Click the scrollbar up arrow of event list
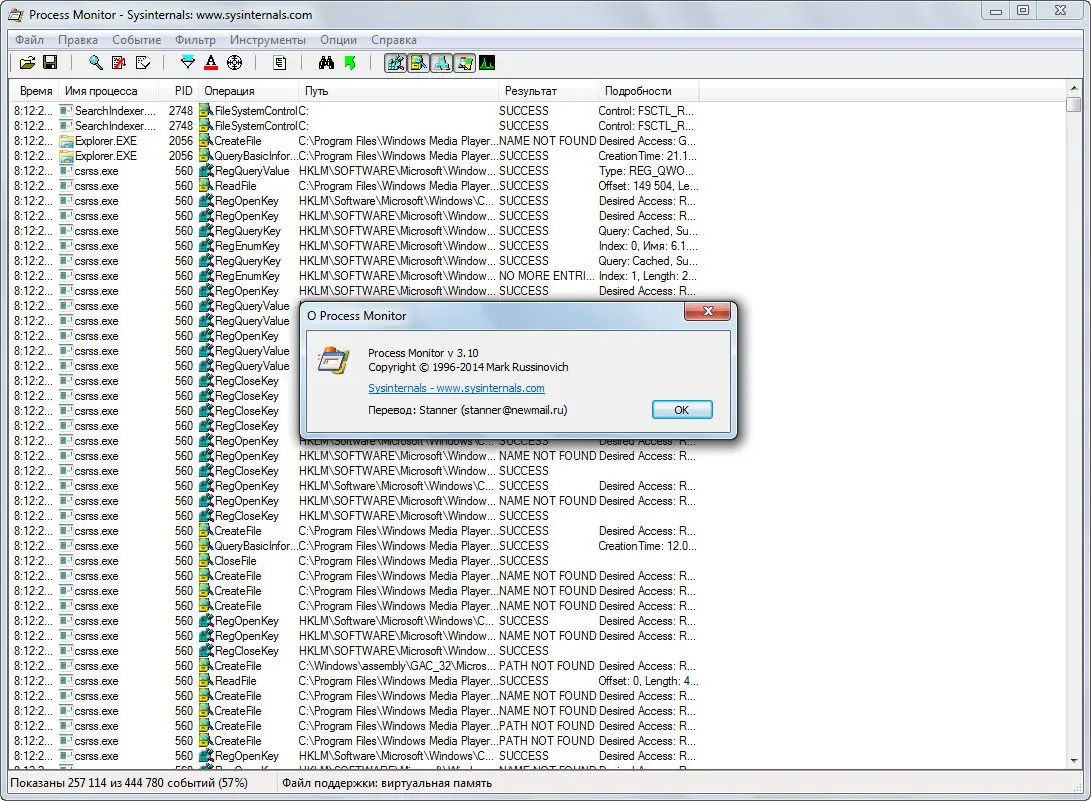Screen dimensions: 1091x801 [1074, 88]
